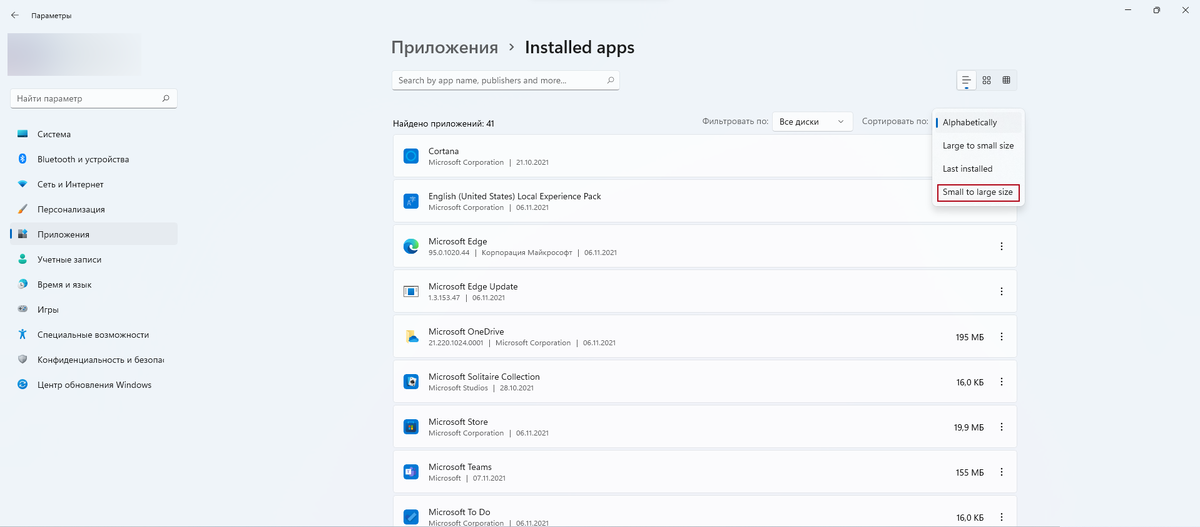1200x527 pixels.
Task: Click the 195 МБ size for OneDrive
Action: tap(970, 337)
